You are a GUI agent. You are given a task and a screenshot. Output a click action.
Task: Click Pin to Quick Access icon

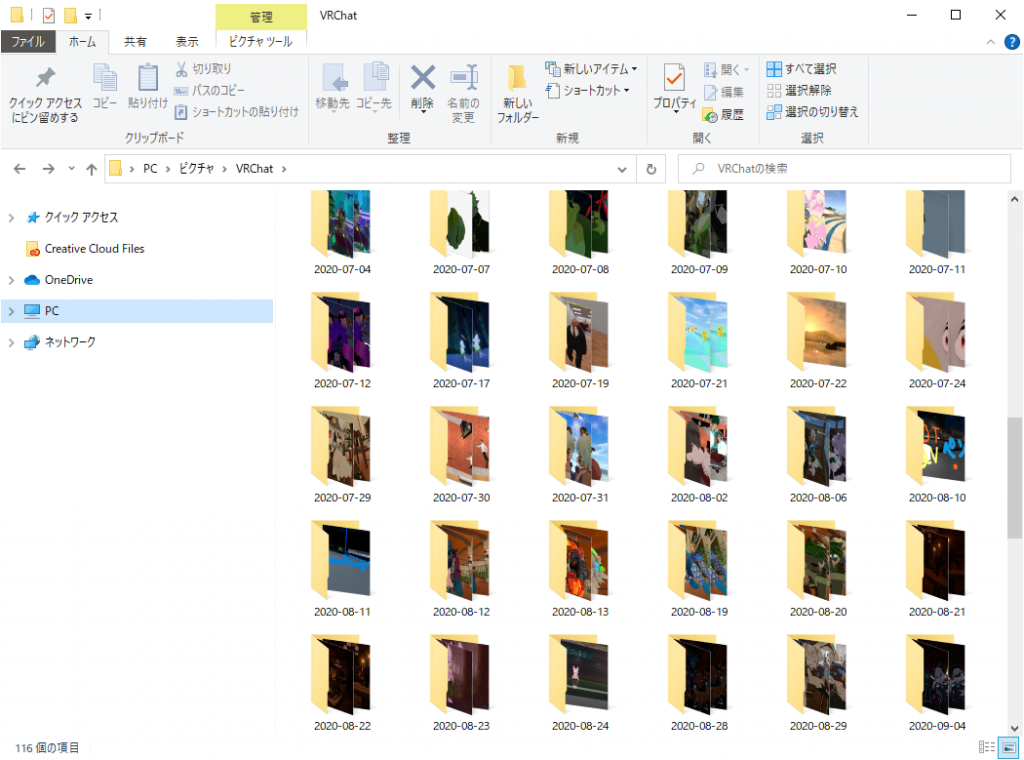pos(44,78)
